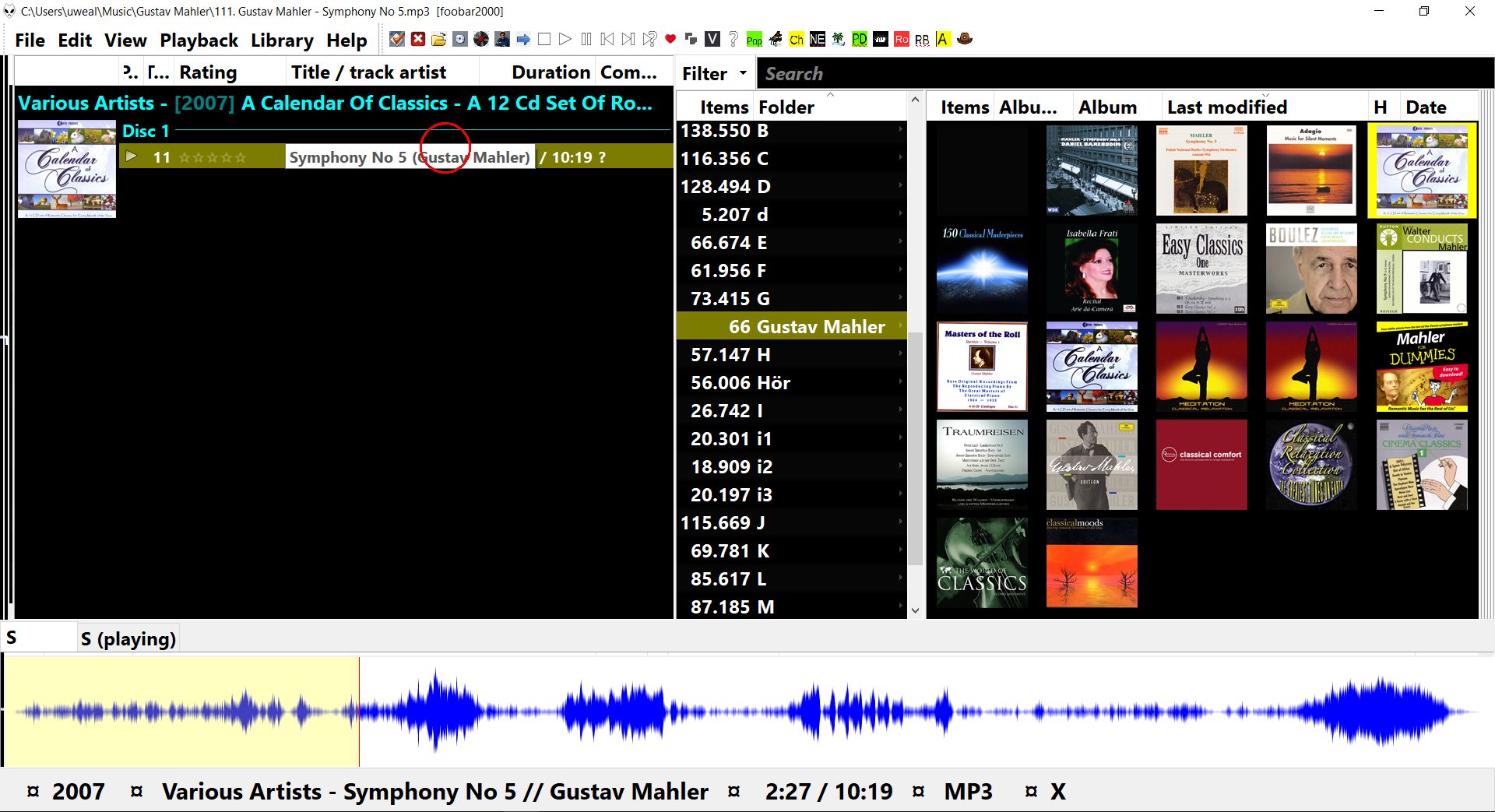This screenshot has width=1495, height=812.
Task: Open the Playback menu
Action: (x=199, y=40)
